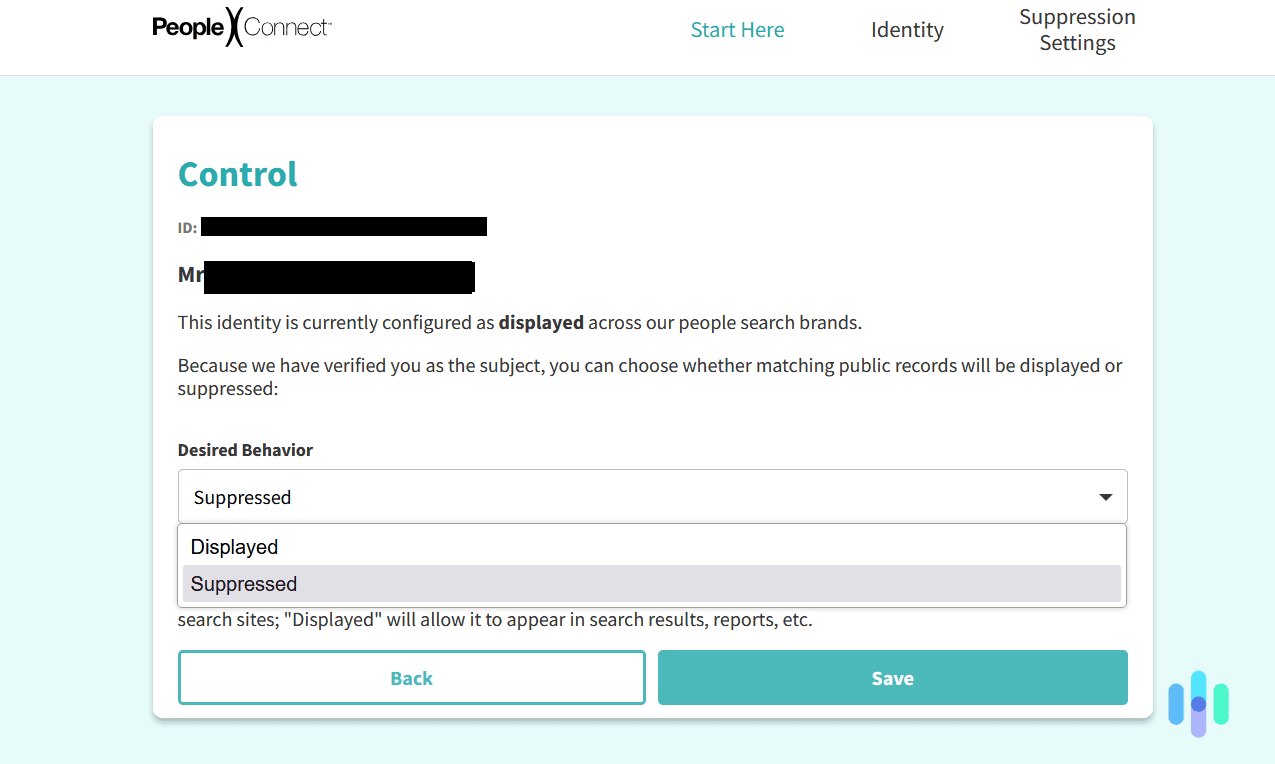Image resolution: width=1275 pixels, height=764 pixels.
Task: Click the Save button
Action: coord(892,677)
